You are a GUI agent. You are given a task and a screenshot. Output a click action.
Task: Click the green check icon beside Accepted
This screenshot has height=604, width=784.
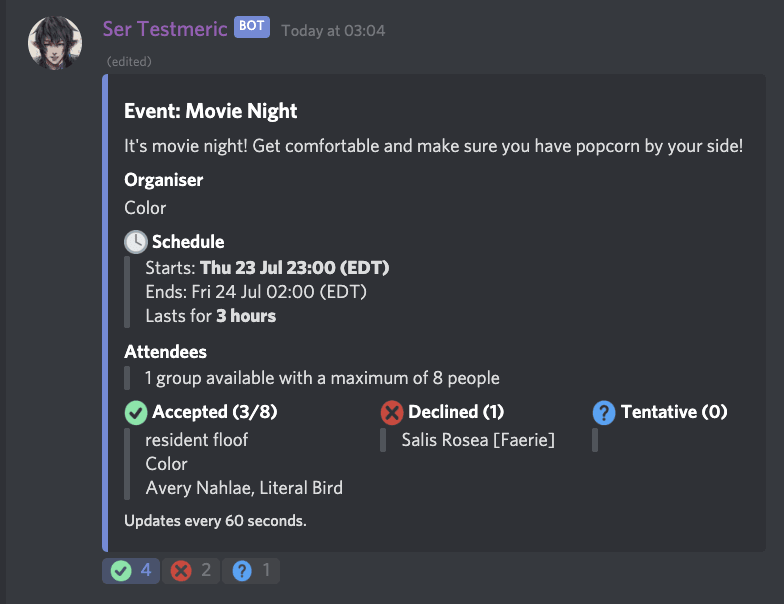(135, 412)
